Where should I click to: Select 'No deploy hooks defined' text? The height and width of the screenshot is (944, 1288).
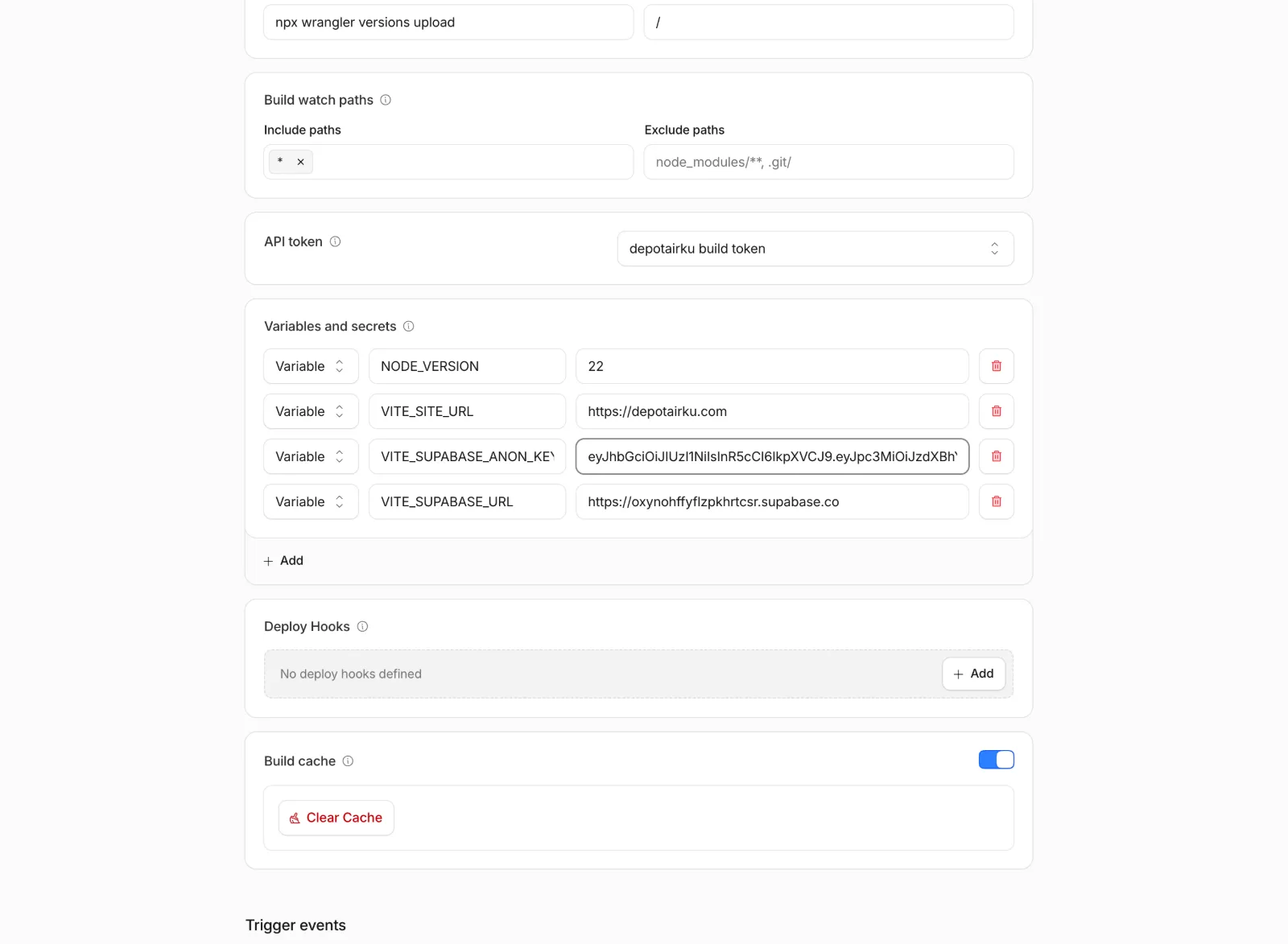click(x=351, y=674)
